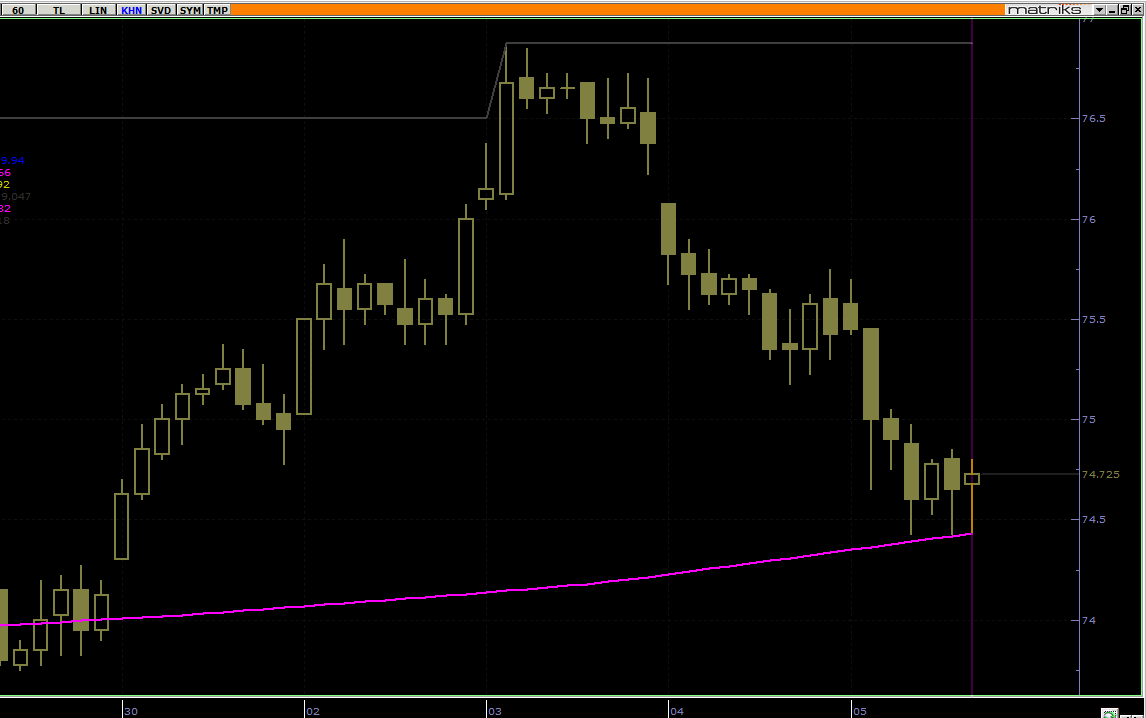Click the 04 date label on time axis

click(x=677, y=711)
